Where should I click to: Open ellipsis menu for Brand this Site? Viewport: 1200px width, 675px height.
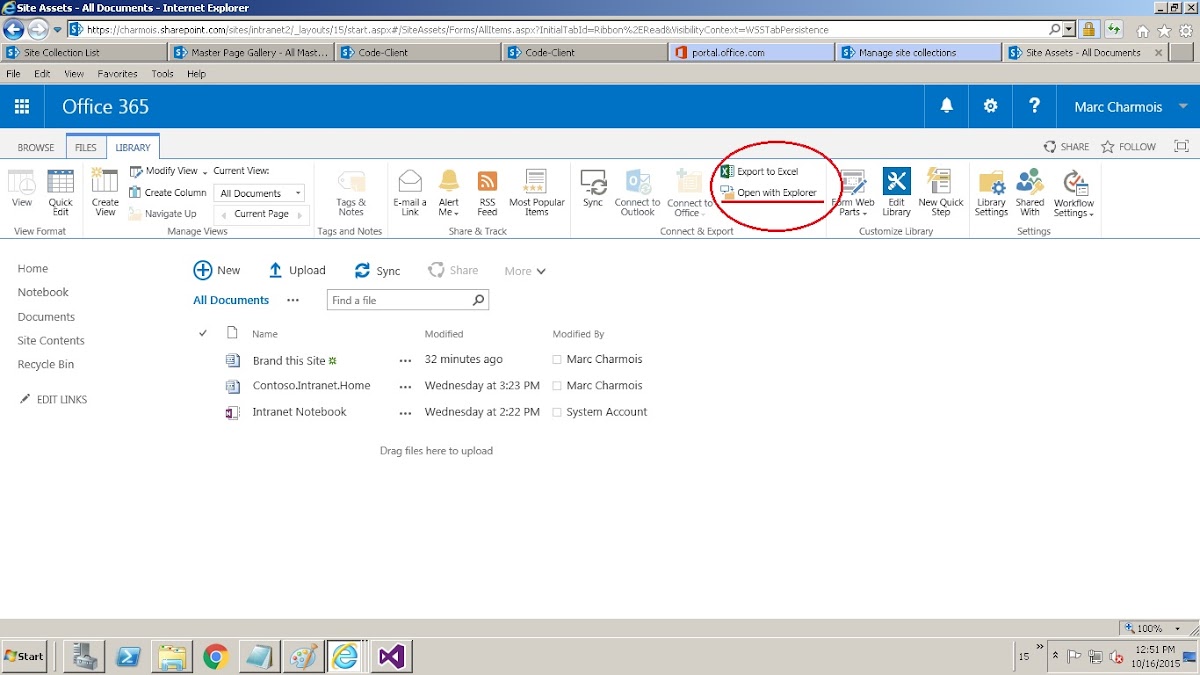tap(405, 360)
